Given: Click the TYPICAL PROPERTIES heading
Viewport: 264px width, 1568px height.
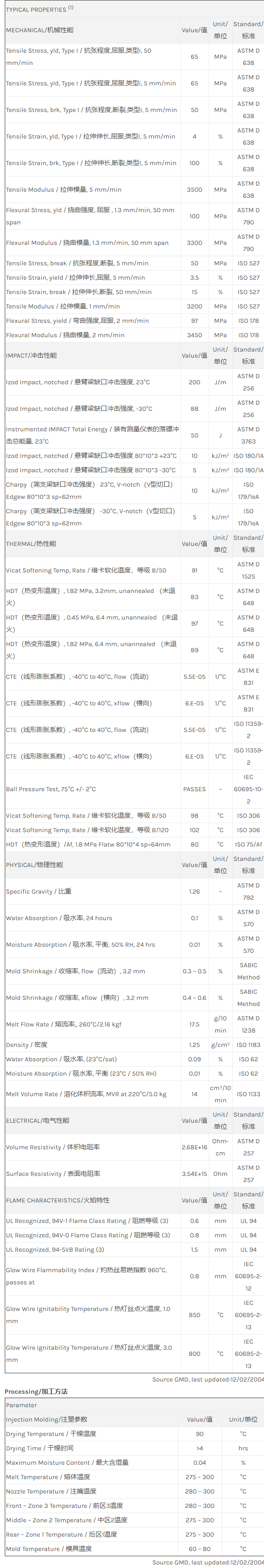Looking at the screenshot, I should (x=35, y=10).
